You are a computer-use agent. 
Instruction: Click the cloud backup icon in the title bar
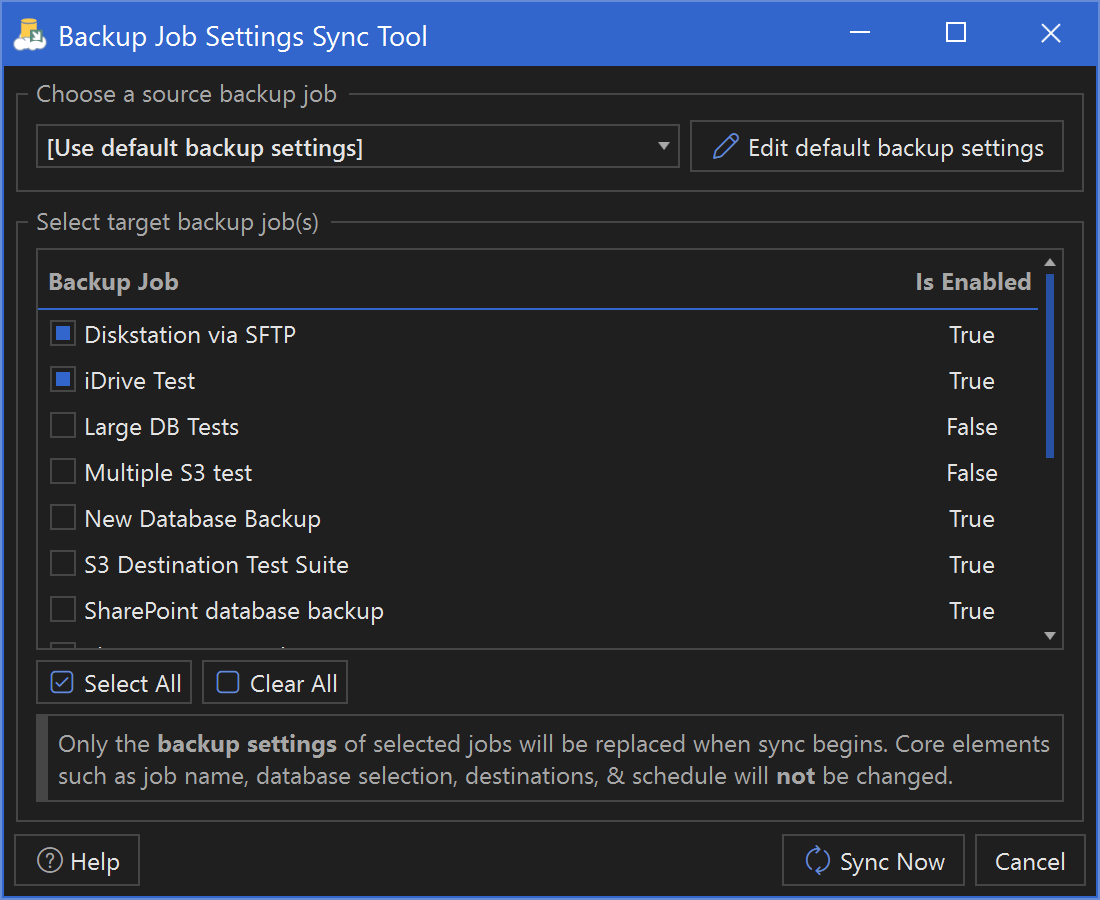coord(29,34)
